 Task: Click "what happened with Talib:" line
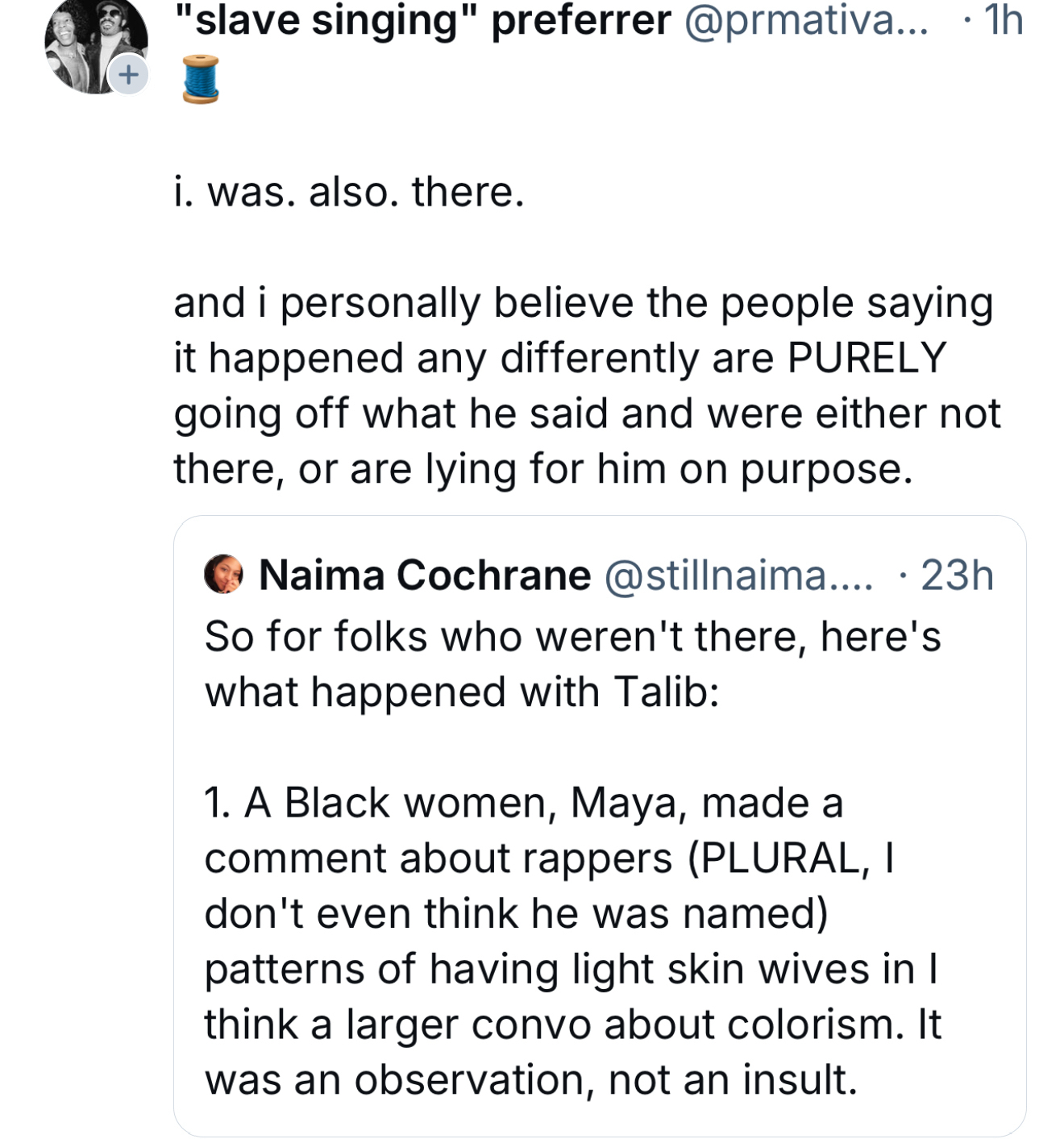(461, 692)
